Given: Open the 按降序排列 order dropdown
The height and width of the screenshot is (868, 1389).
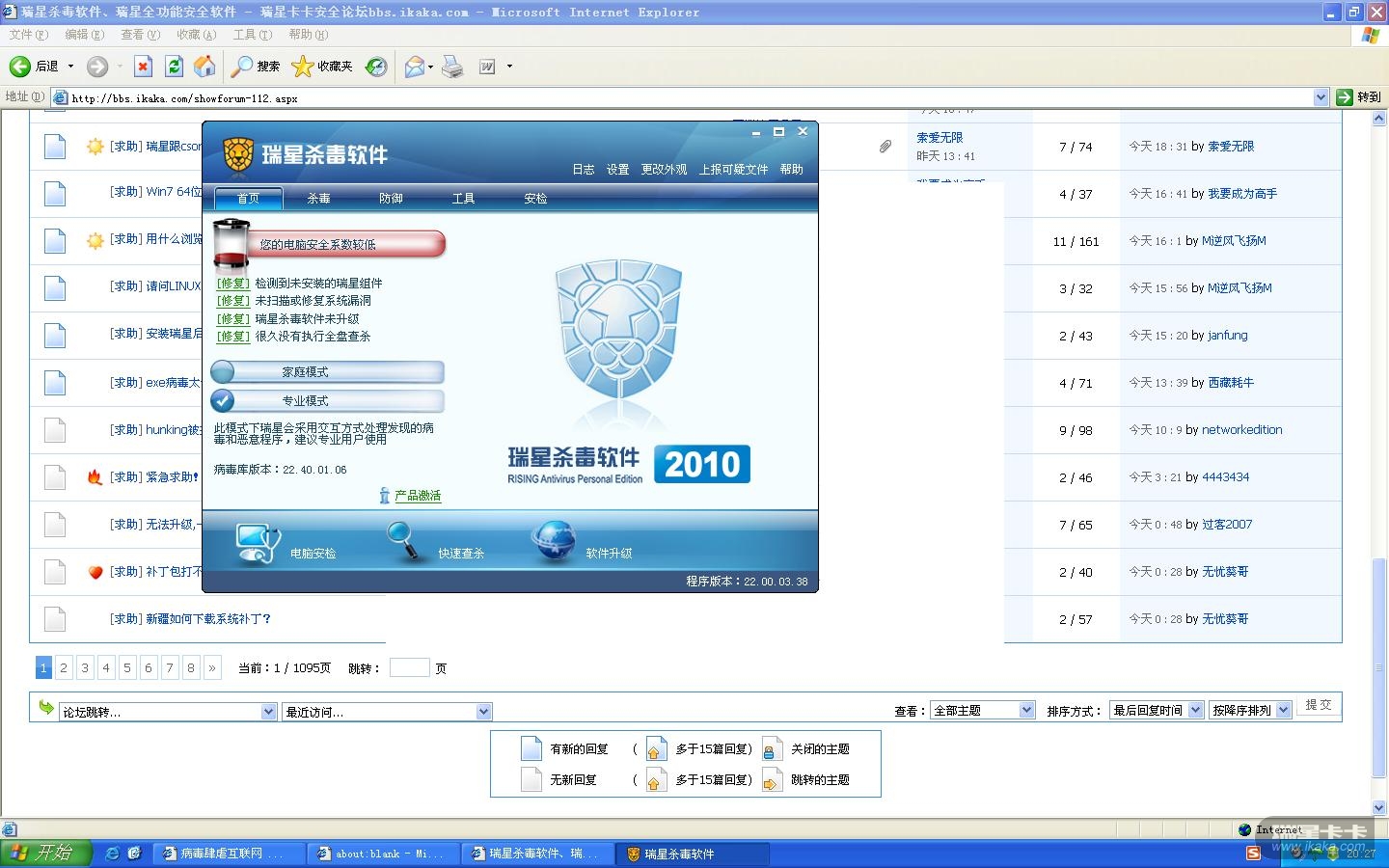Looking at the screenshot, I should pos(1283,711).
